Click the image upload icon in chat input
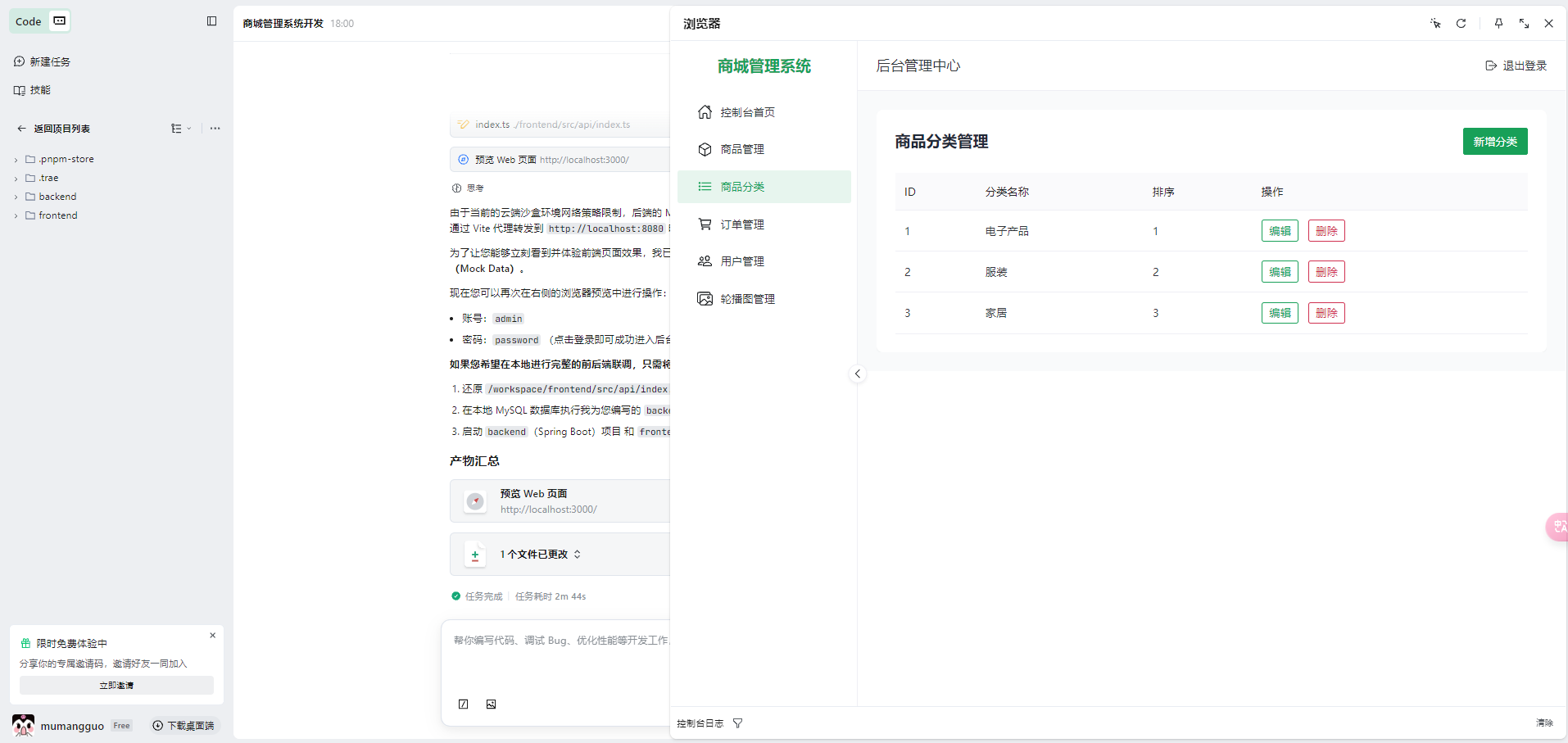 coord(491,704)
